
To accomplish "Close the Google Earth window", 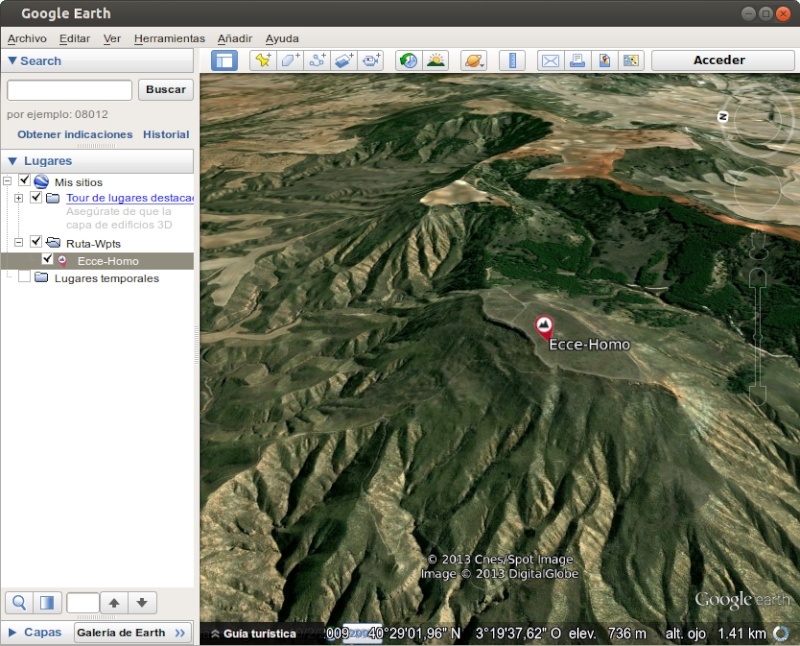I will coord(783,14).
